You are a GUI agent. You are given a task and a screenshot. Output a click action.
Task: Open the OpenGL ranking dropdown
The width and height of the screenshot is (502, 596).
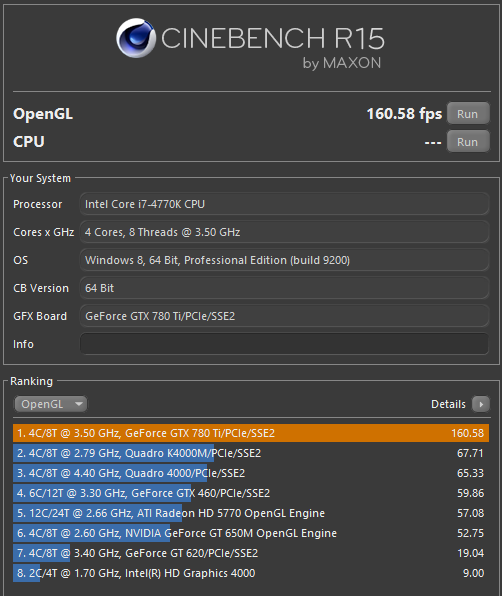tap(51, 404)
